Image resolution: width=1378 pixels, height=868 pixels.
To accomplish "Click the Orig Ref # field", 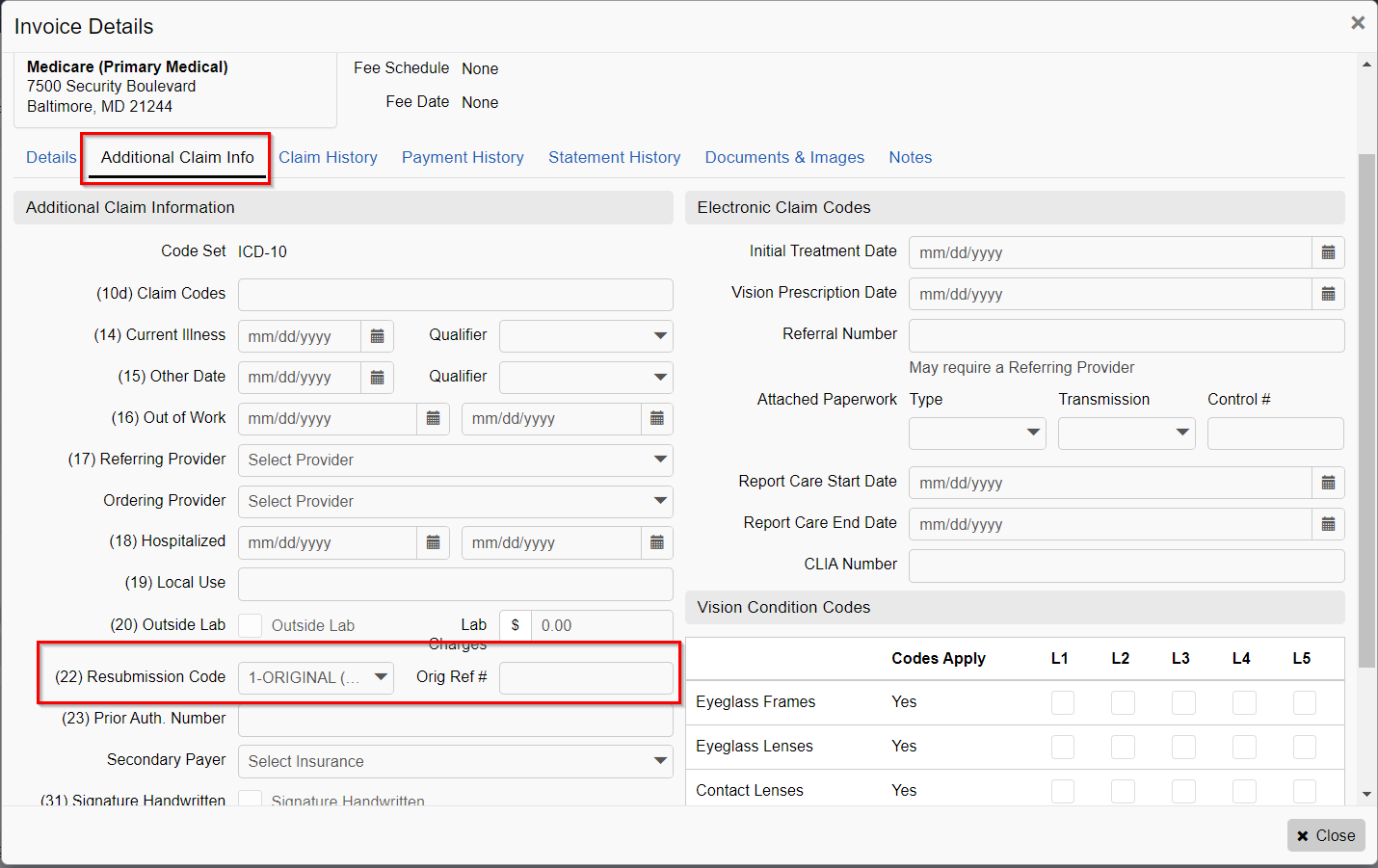I will coord(586,677).
